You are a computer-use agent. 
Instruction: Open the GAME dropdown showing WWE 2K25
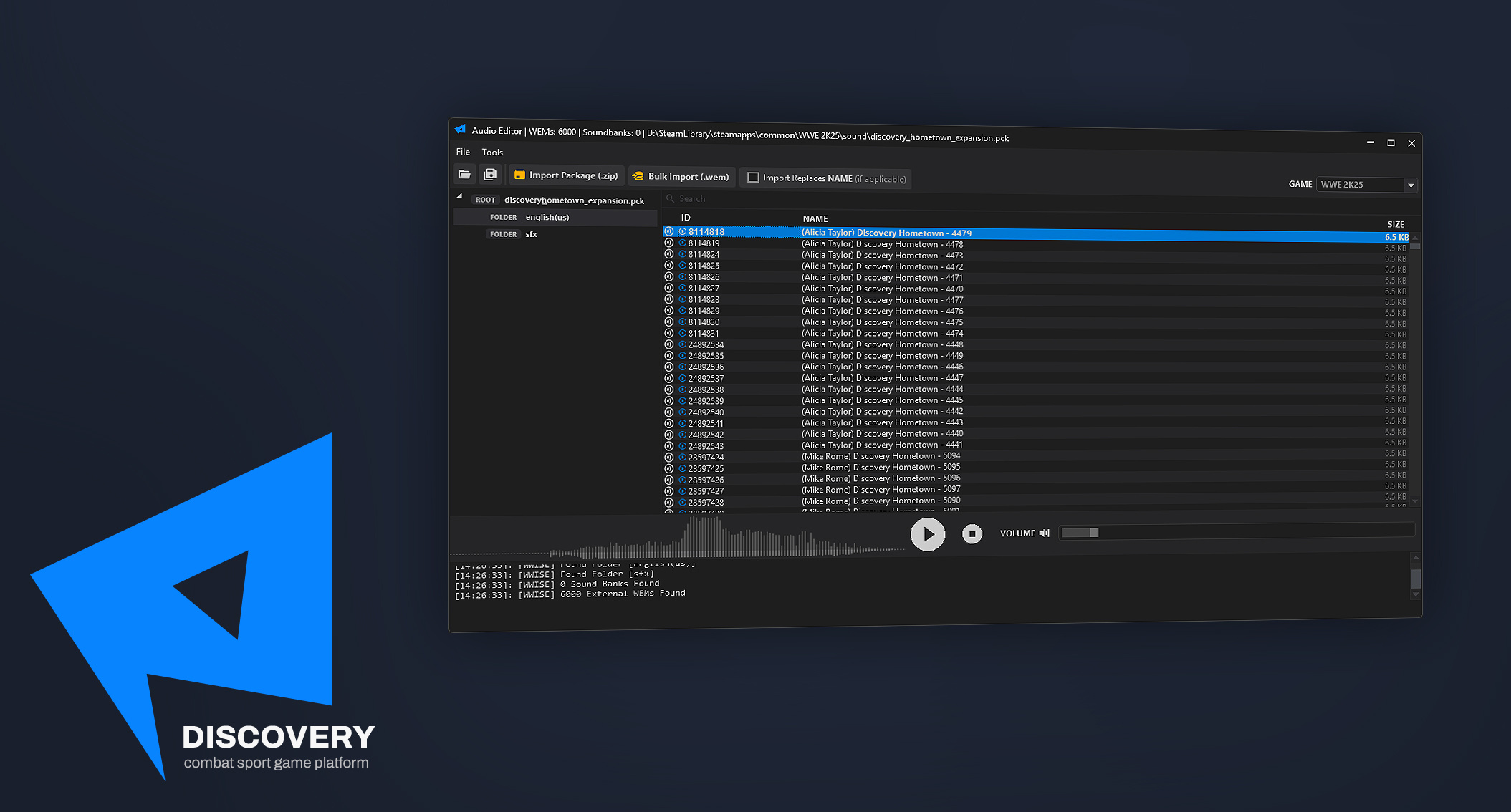coord(1367,185)
